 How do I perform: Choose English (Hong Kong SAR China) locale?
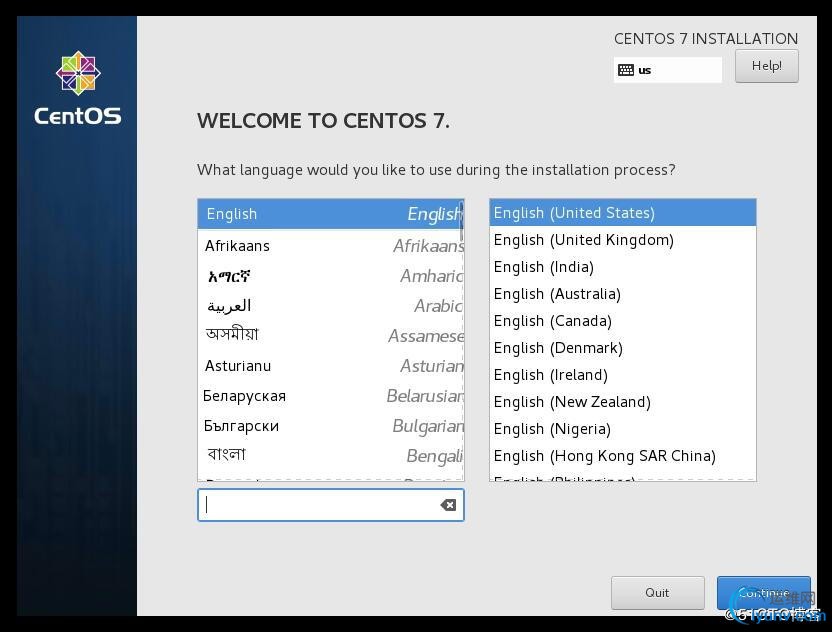(x=623, y=456)
